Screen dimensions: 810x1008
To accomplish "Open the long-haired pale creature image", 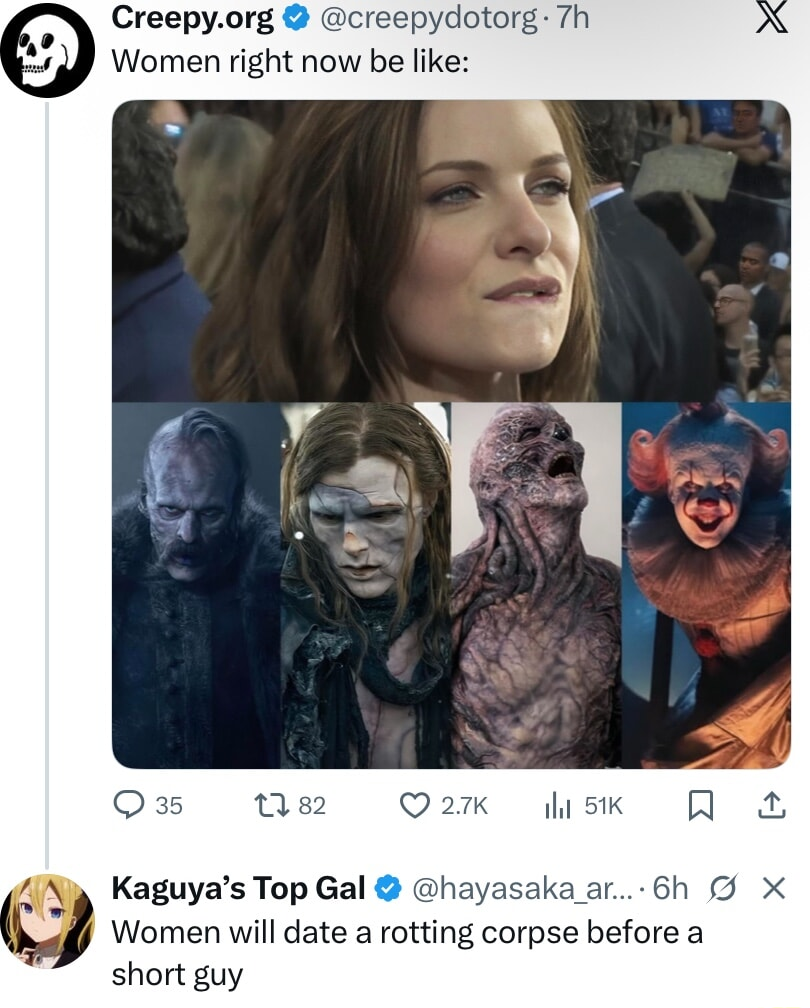I will pos(366,585).
